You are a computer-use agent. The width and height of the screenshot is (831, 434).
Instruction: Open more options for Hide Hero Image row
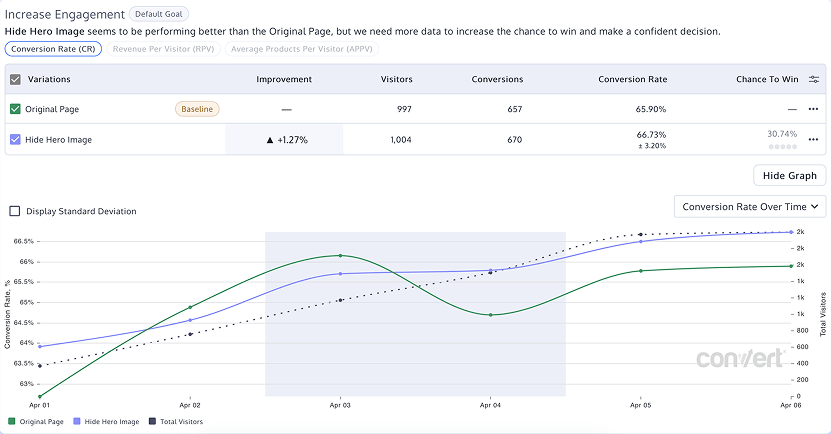(x=814, y=139)
